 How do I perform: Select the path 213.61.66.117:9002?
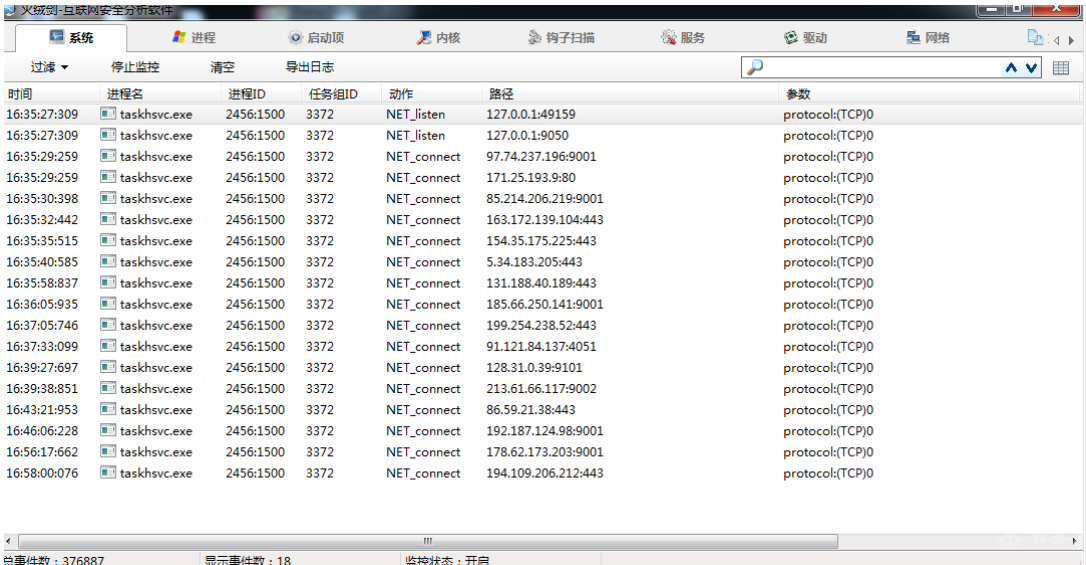[541, 389]
